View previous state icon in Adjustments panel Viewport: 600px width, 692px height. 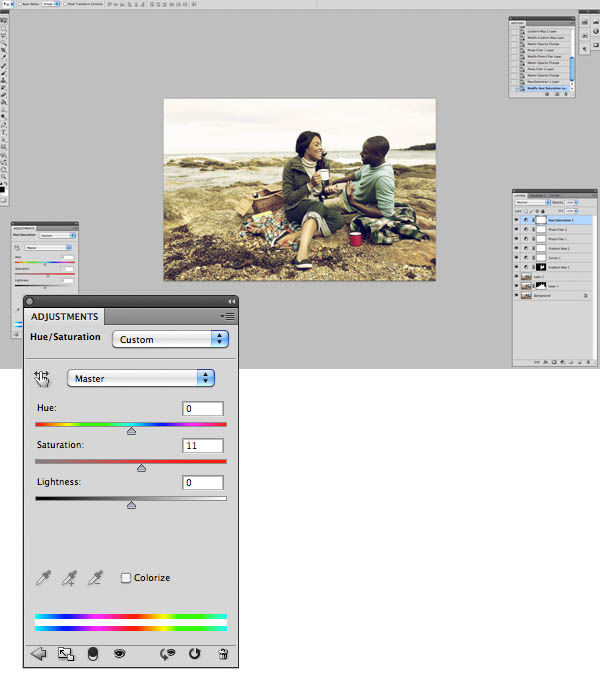(168, 653)
